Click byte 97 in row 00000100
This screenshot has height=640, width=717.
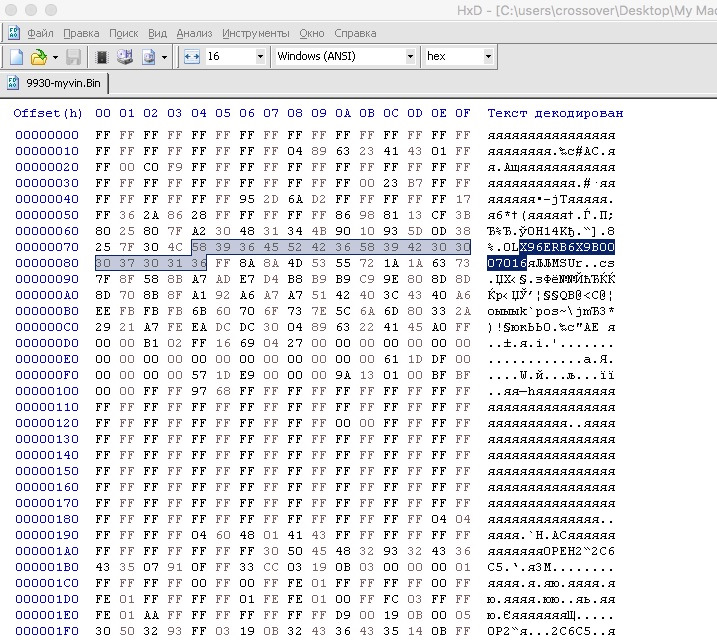click(x=199, y=391)
